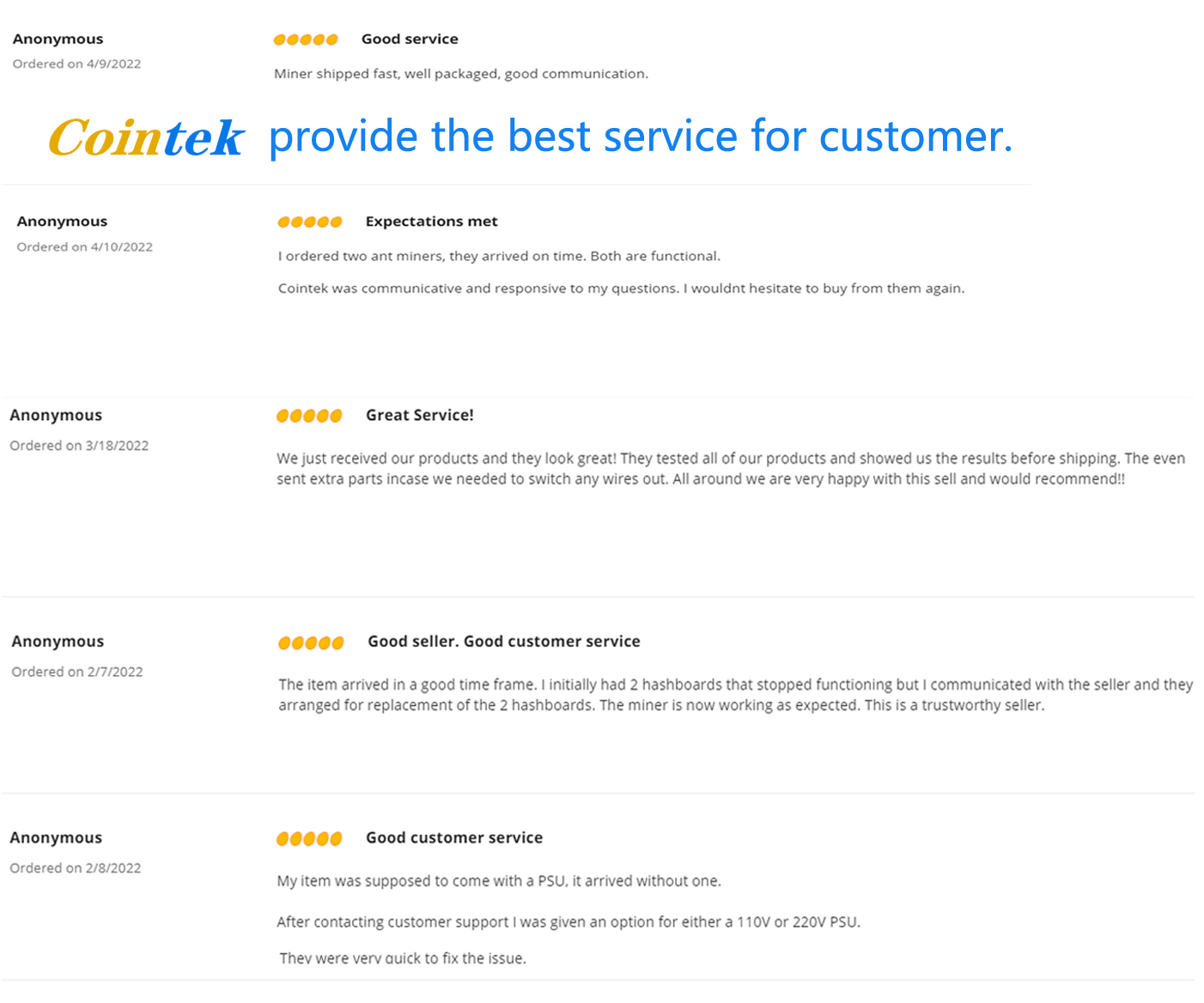1204x1003 pixels.
Task: Select 'Good seller. Good customer service' heading
Action: click(504, 641)
